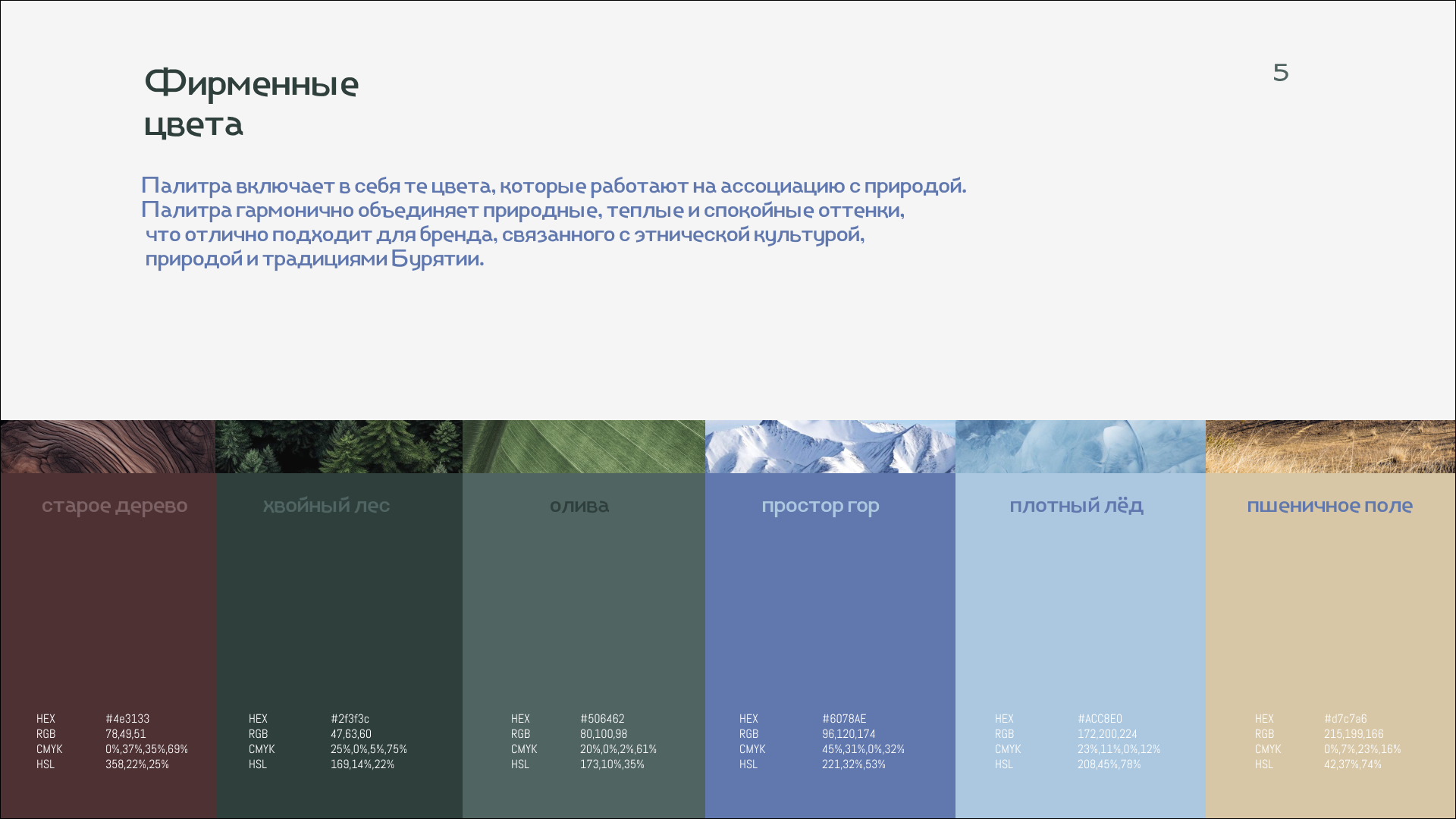
Task: Click the blue ice photo thumbnail
Action: tap(1080, 447)
